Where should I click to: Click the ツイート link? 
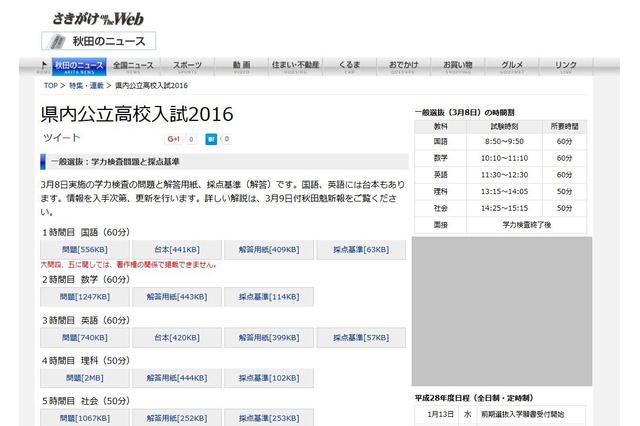[x=62, y=138]
